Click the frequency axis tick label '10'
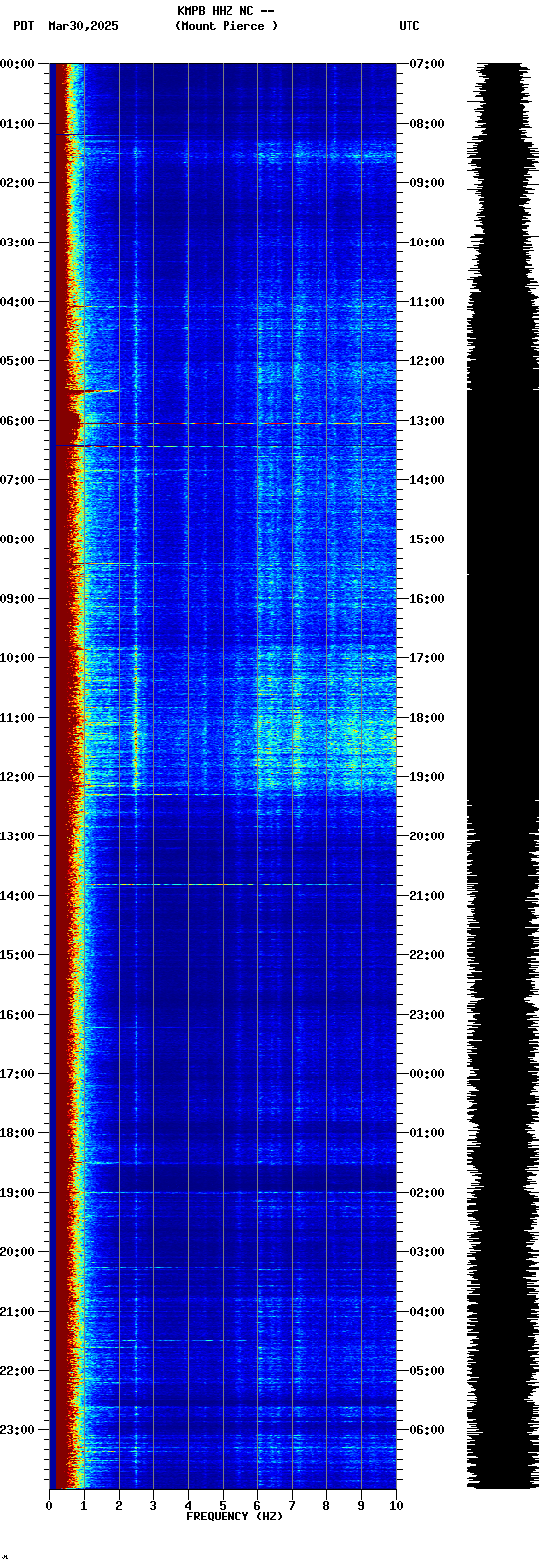 point(396,1506)
